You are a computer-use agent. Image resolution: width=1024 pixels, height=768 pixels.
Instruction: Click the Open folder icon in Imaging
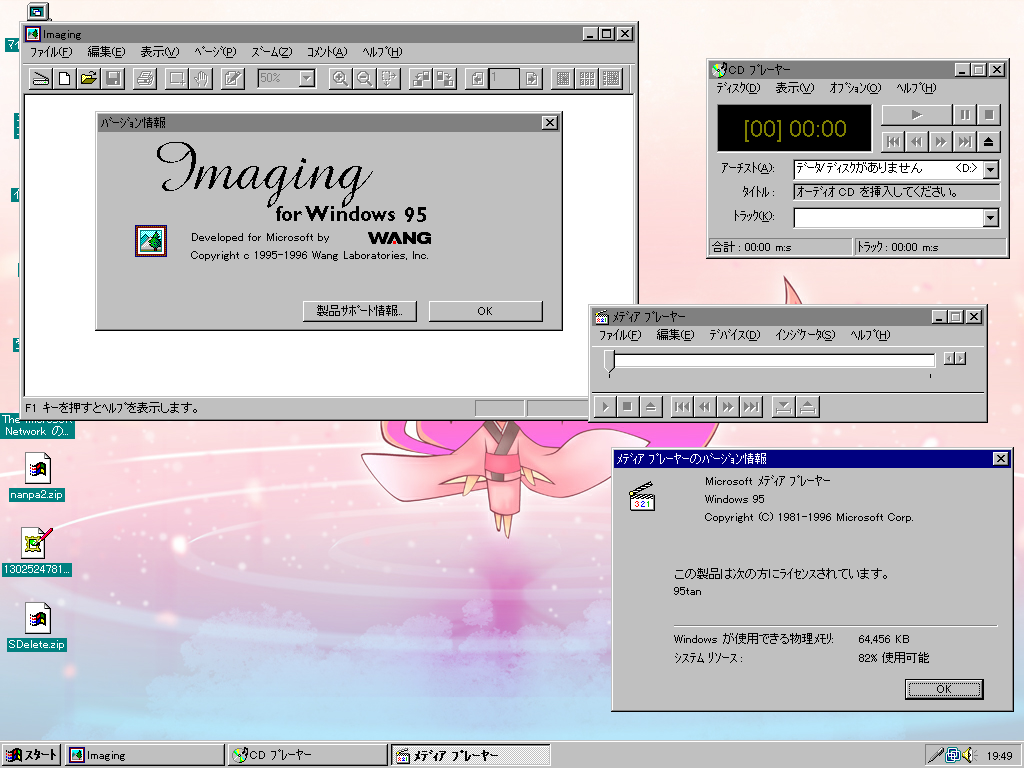point(89,79)
